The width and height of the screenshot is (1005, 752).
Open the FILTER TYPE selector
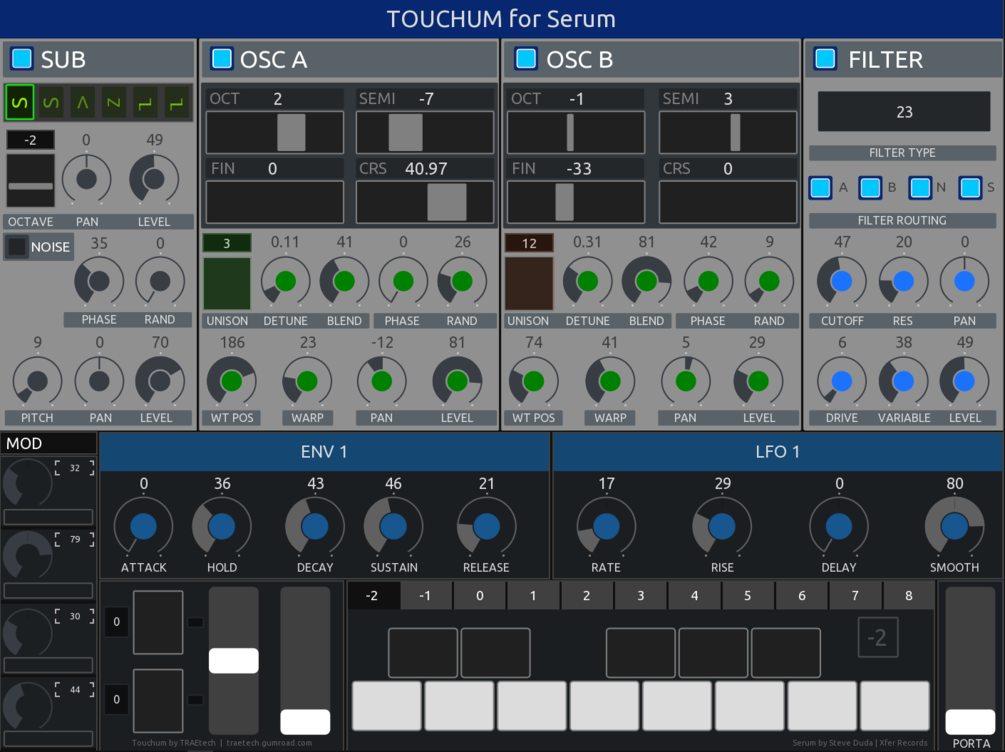[903, 153]
